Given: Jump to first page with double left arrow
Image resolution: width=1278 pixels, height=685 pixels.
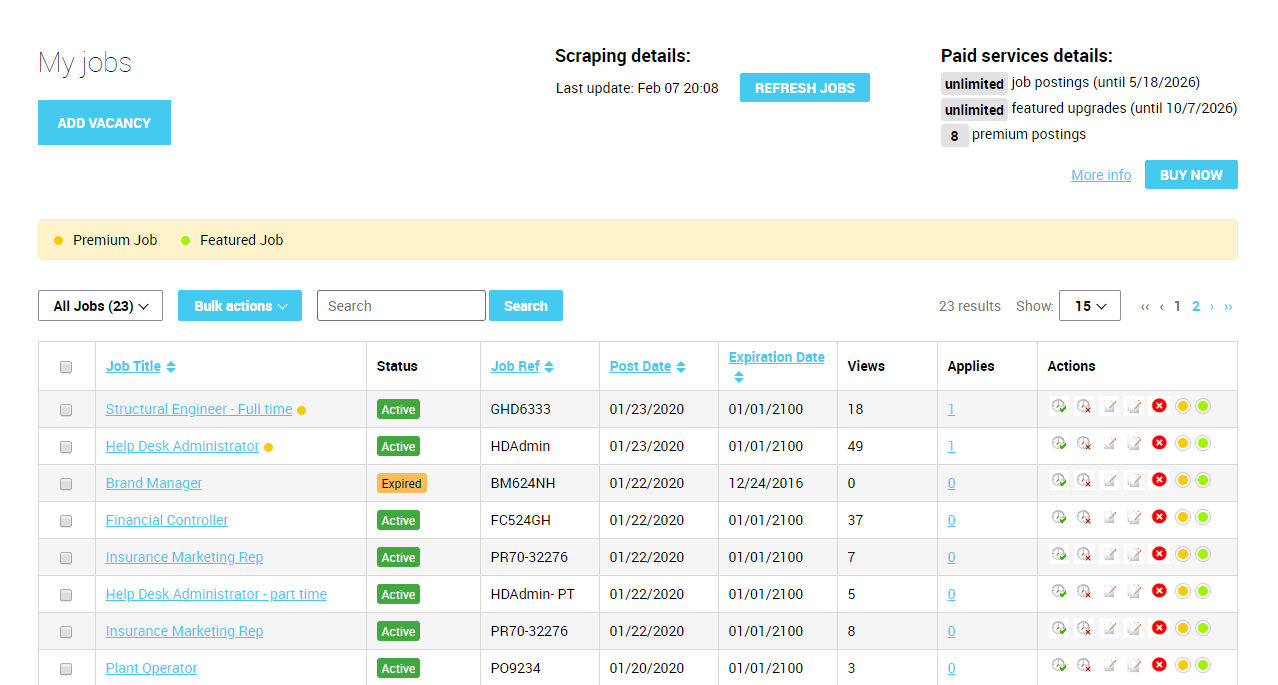Looking at the screenshot, I should click(x=1145, y=306).
